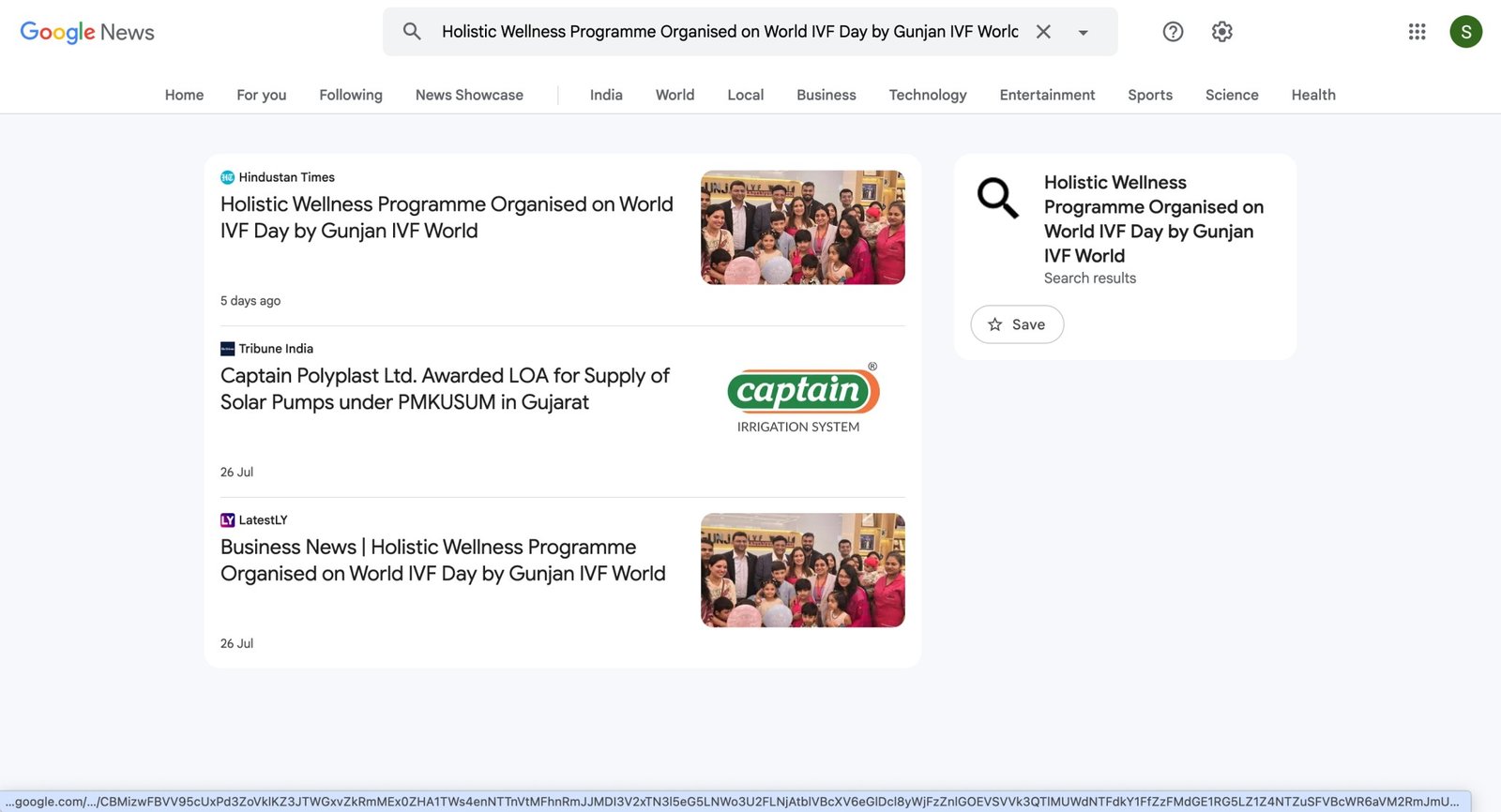1501x812 pixels.
Task: Open the Captain Irrigation System logo thumbnail
Action: click(803, 398)
